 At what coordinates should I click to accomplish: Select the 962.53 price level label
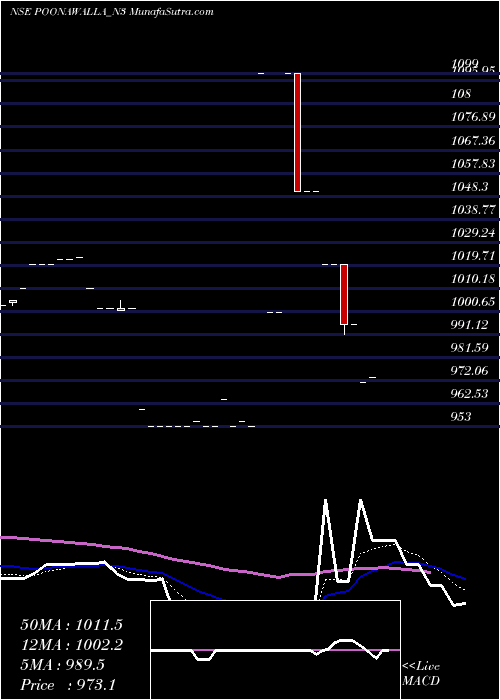(470, 394)
